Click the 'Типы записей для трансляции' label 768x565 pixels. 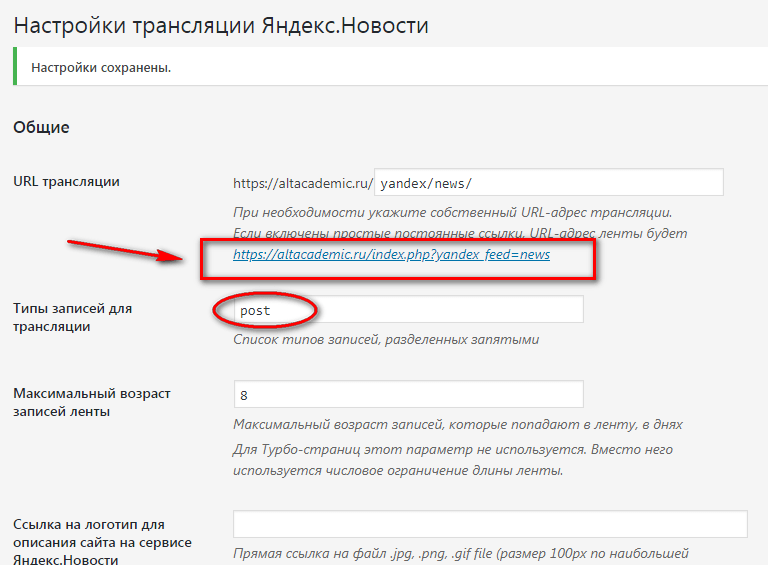tap(72, 317)
